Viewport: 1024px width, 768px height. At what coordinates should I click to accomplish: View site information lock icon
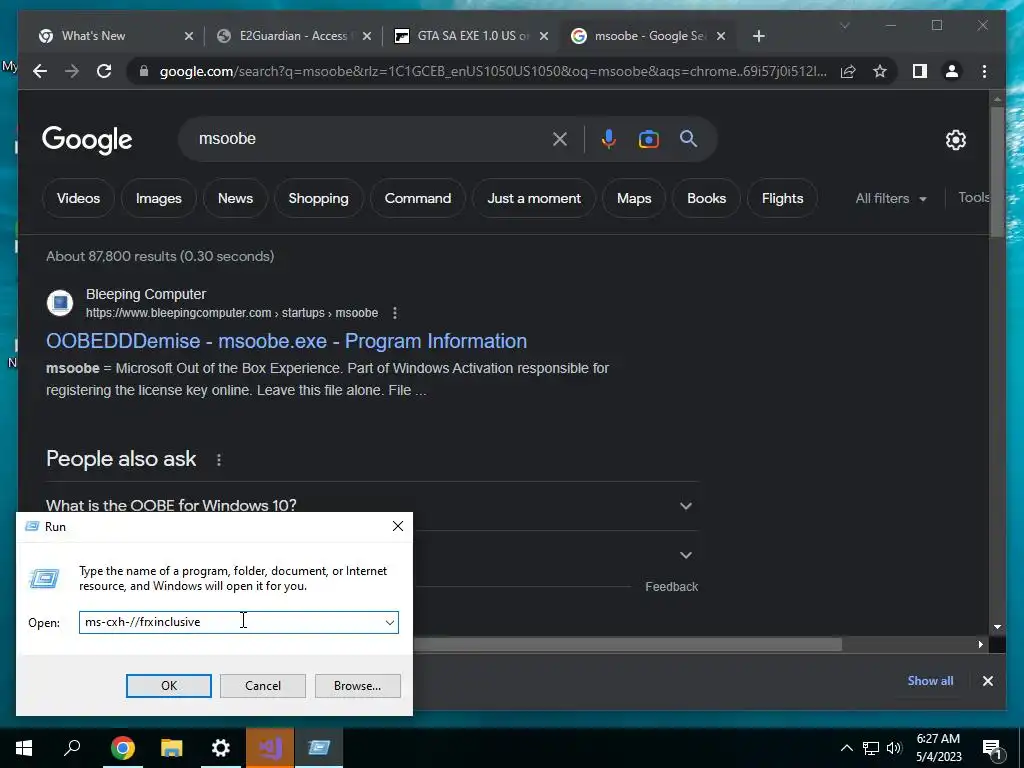[144, 71]
